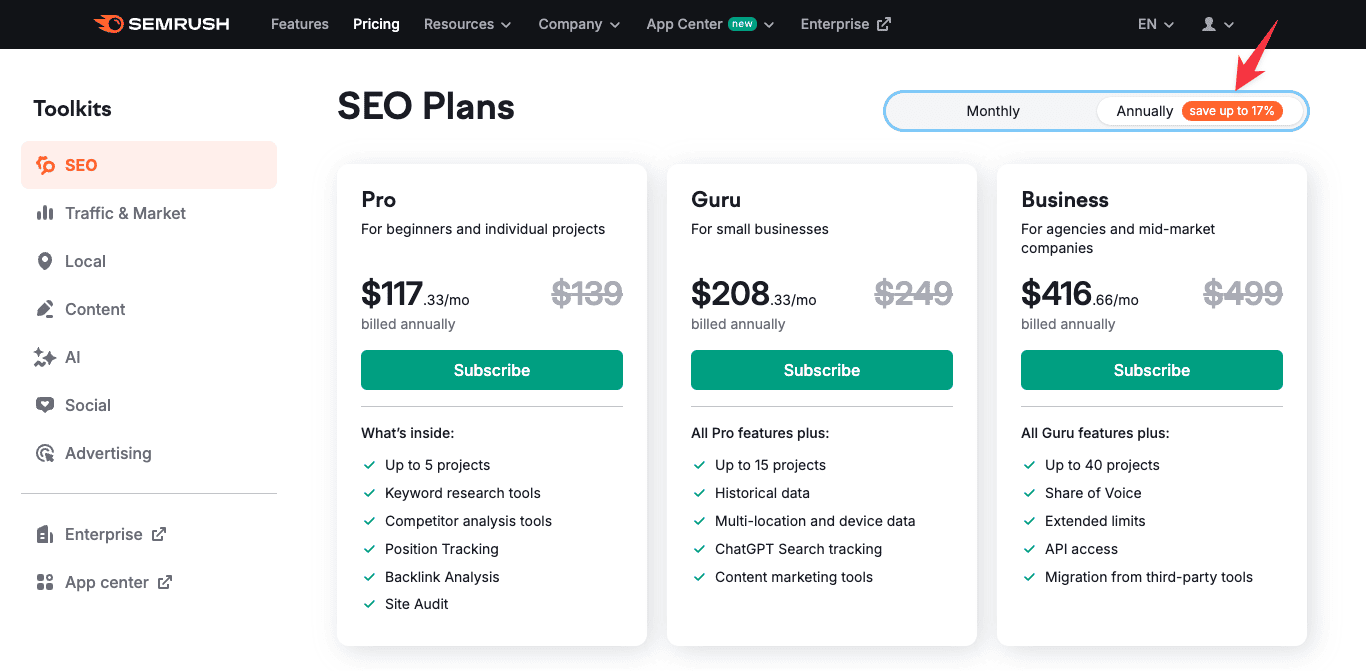Click the Semrush flame logo

point(108,24)
